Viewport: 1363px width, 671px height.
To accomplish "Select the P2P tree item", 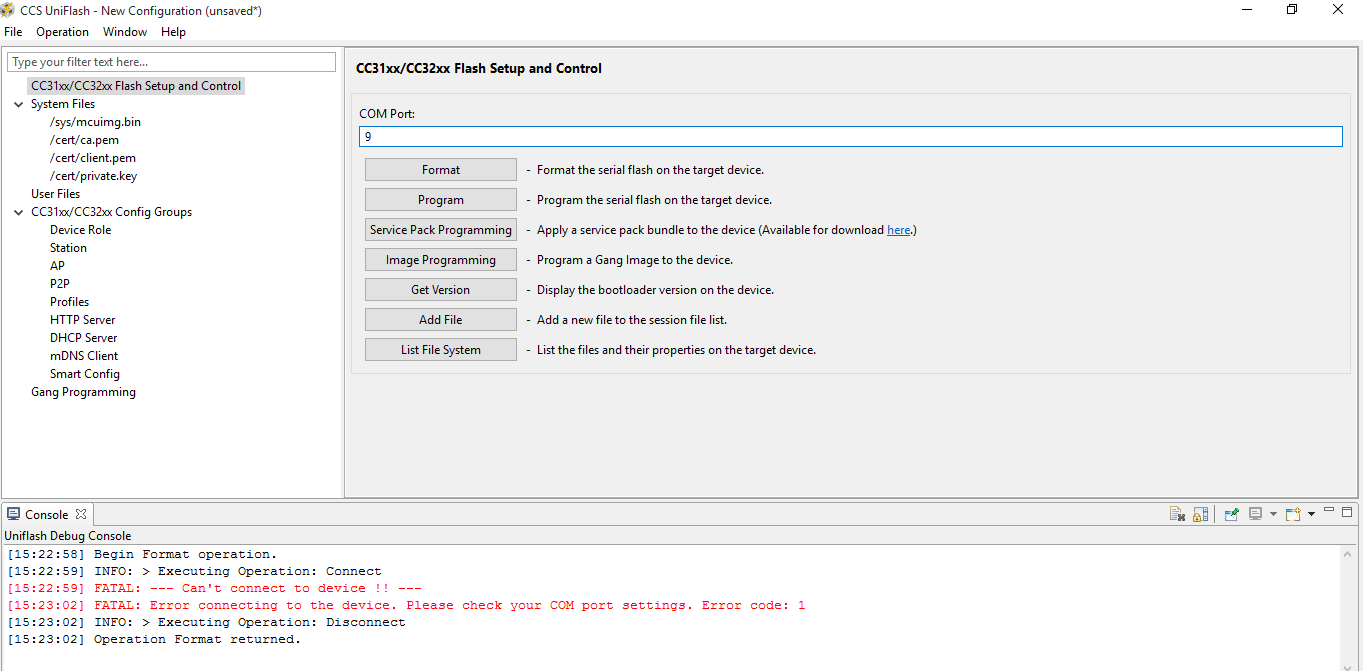I will (x=60, y=284).
